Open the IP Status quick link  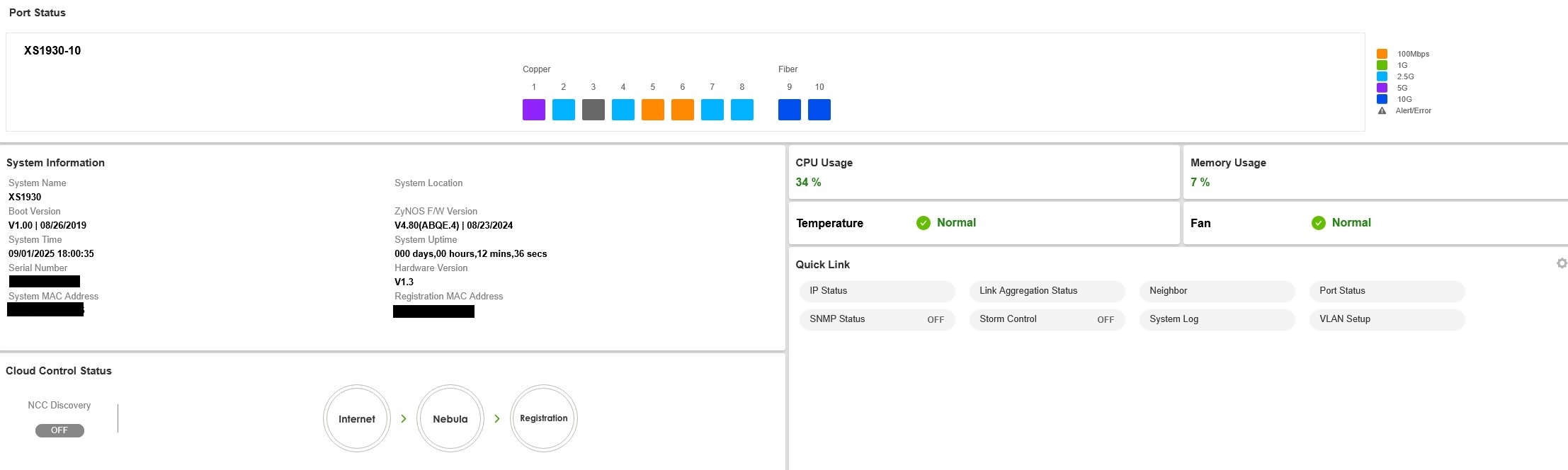click(x=876, y=291)
